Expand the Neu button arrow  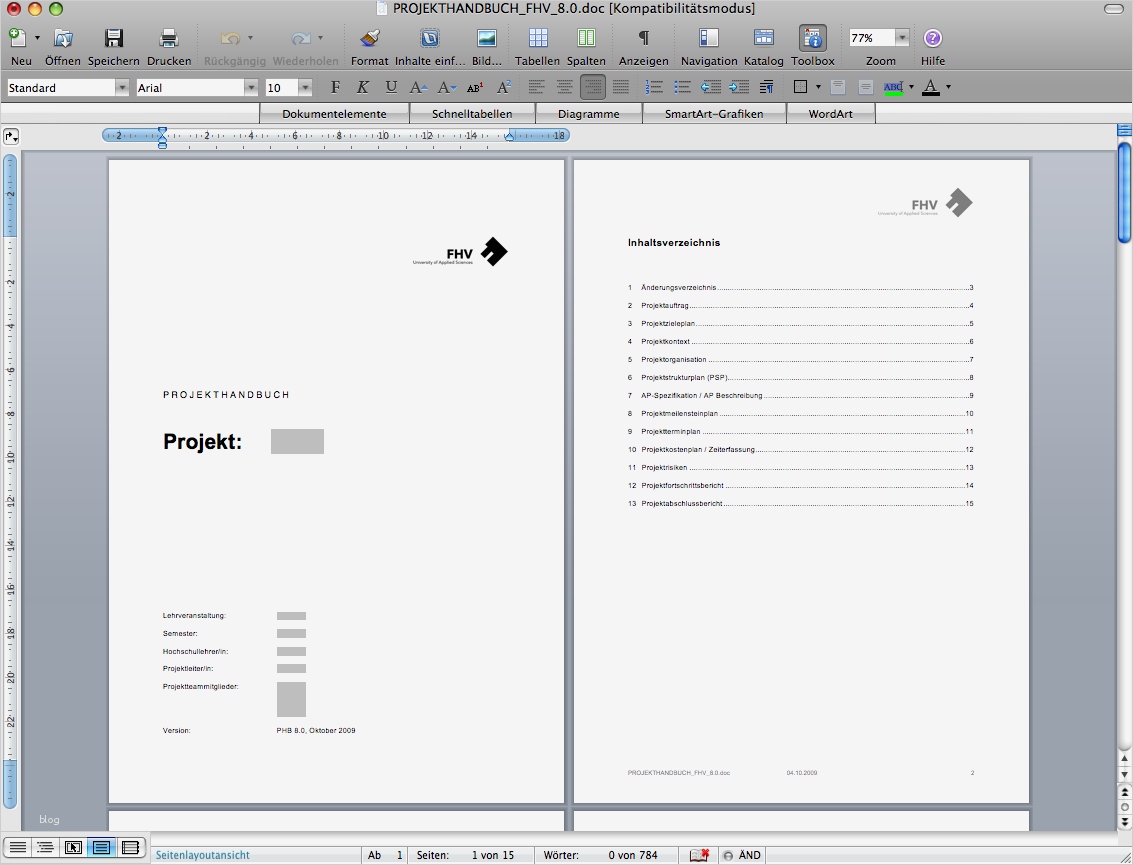[38, 38]
